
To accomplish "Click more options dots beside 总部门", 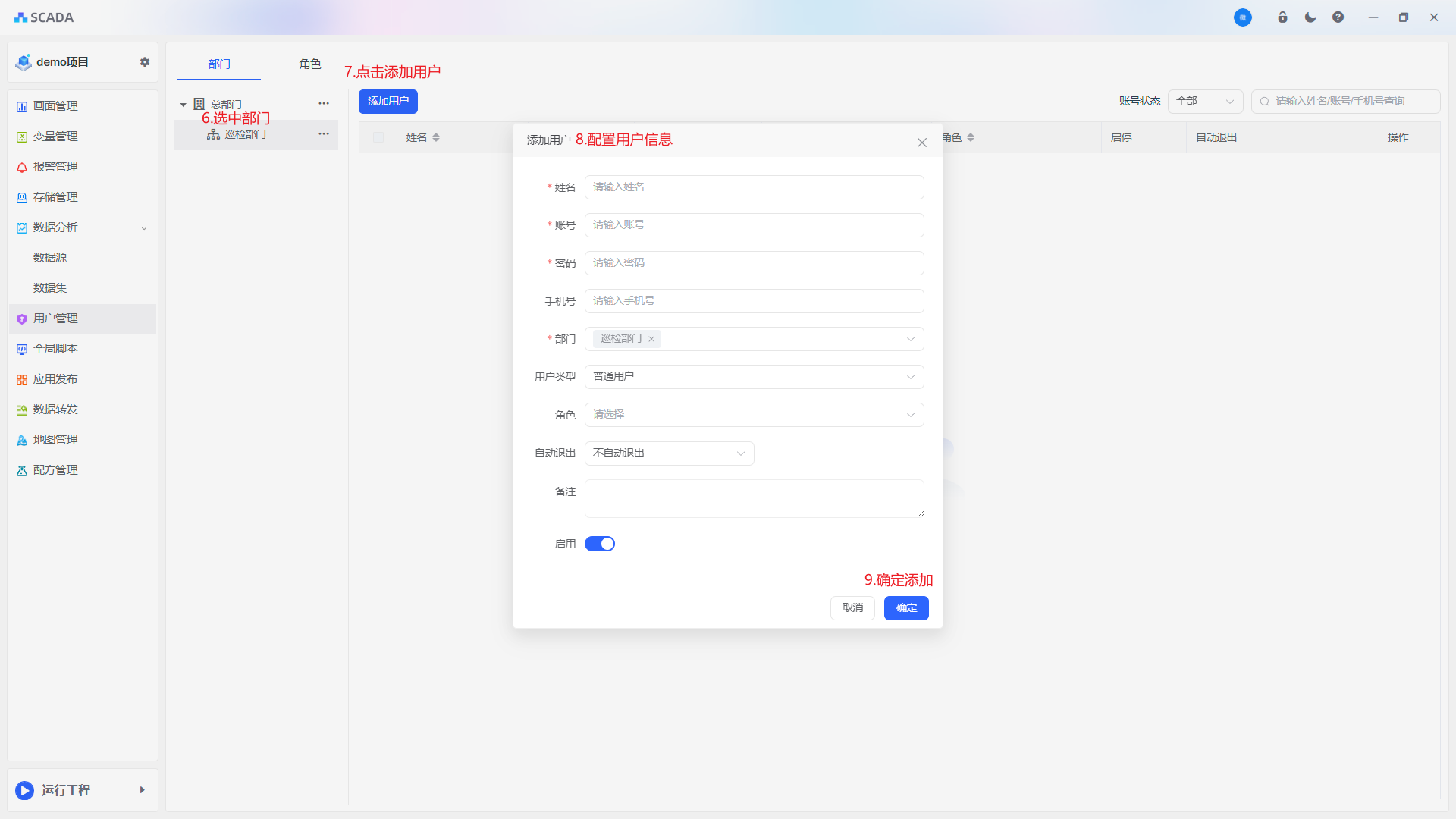I will (x=324, y=104).
